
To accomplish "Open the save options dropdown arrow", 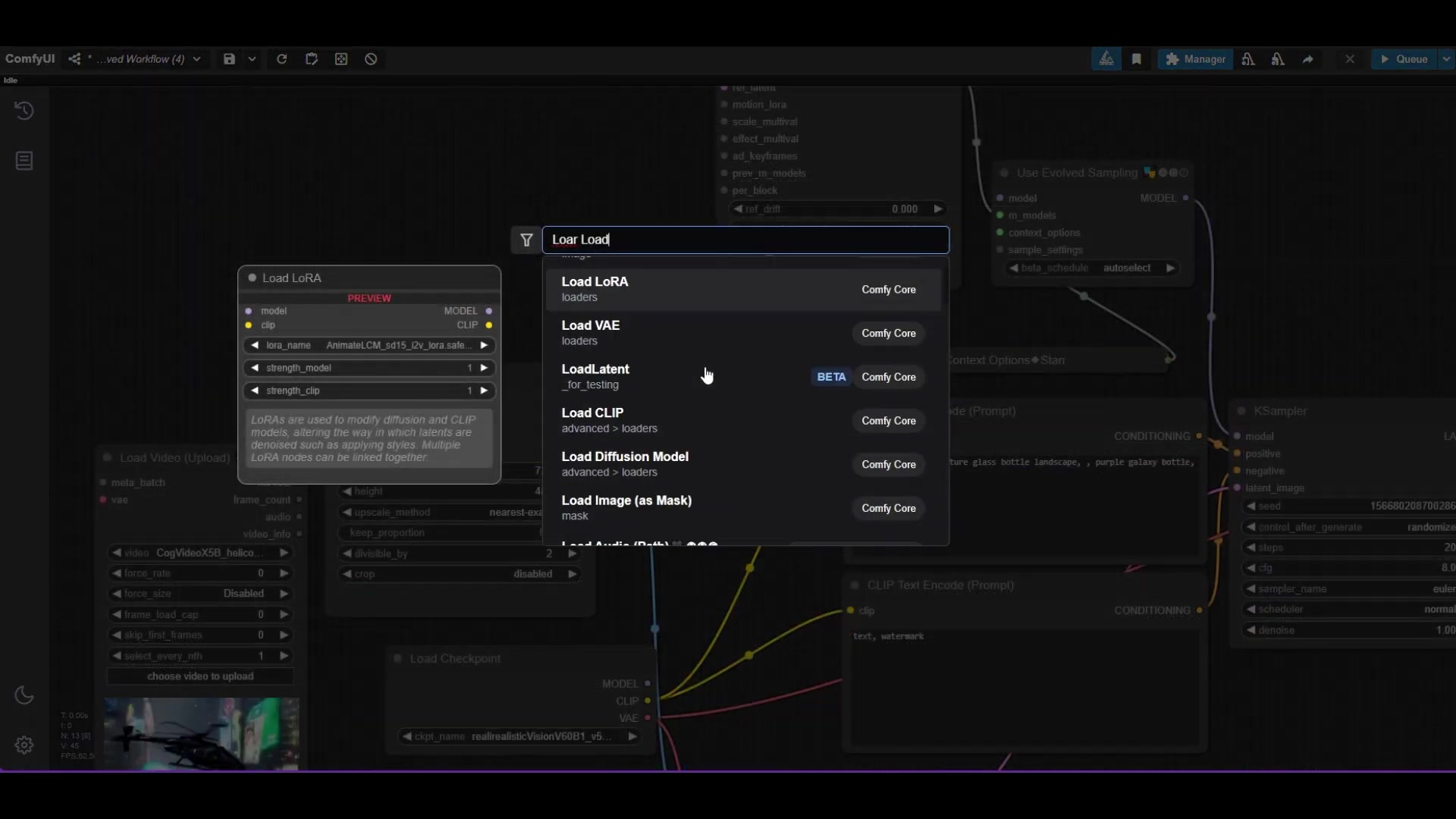I will [x=252, y=59].
